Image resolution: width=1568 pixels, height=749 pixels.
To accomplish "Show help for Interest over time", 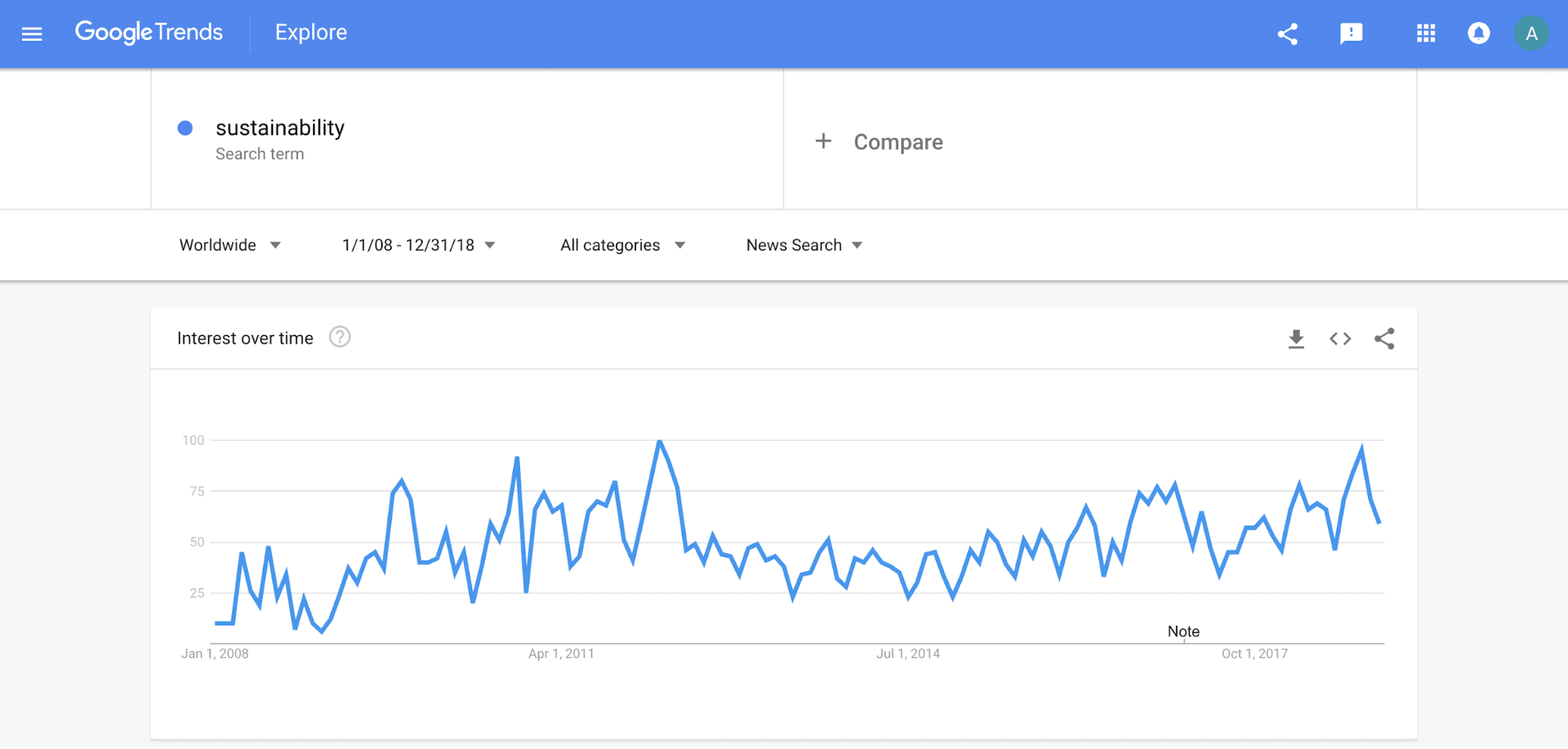I will (340, 337).
